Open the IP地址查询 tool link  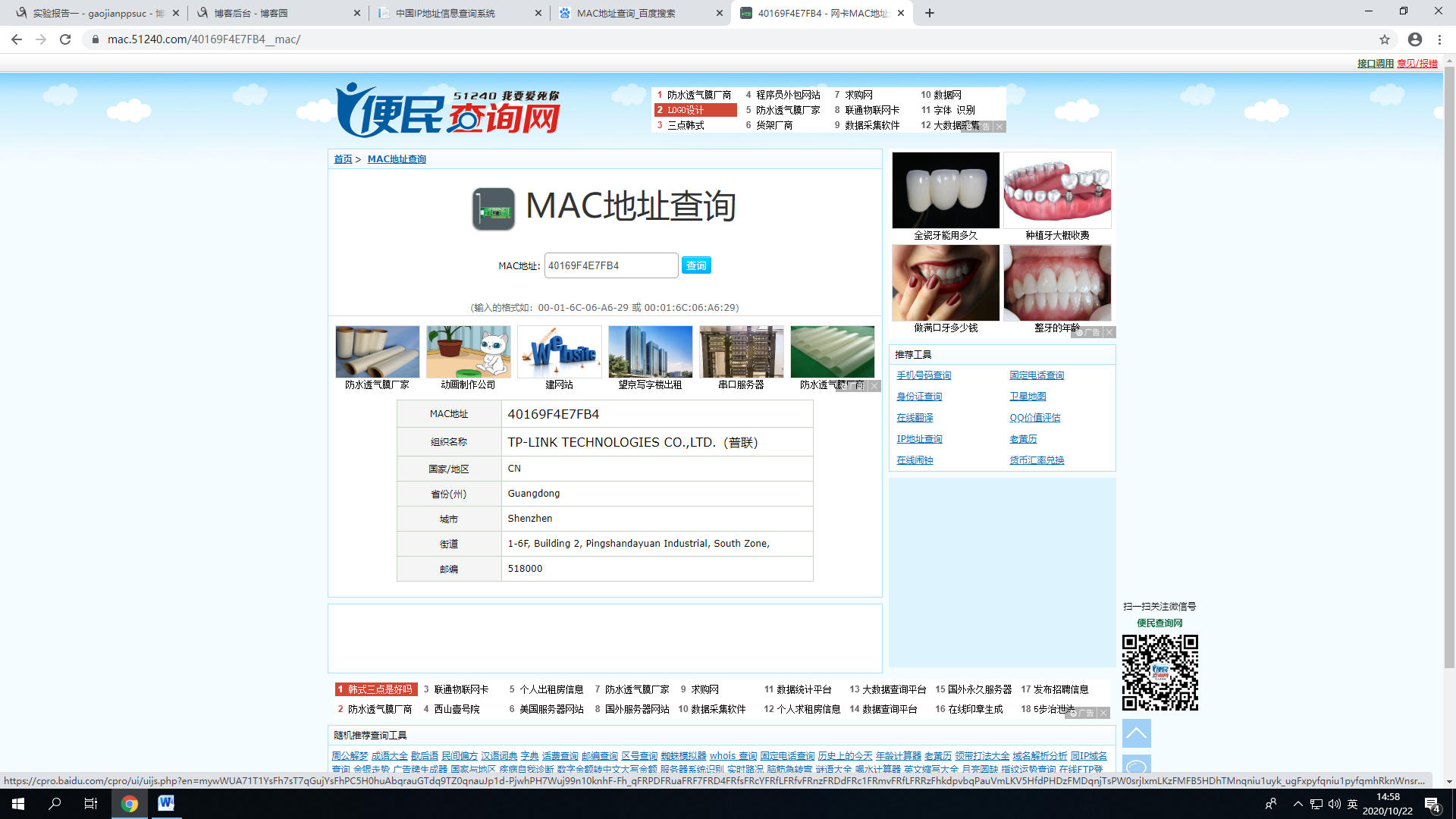(919, 439)
